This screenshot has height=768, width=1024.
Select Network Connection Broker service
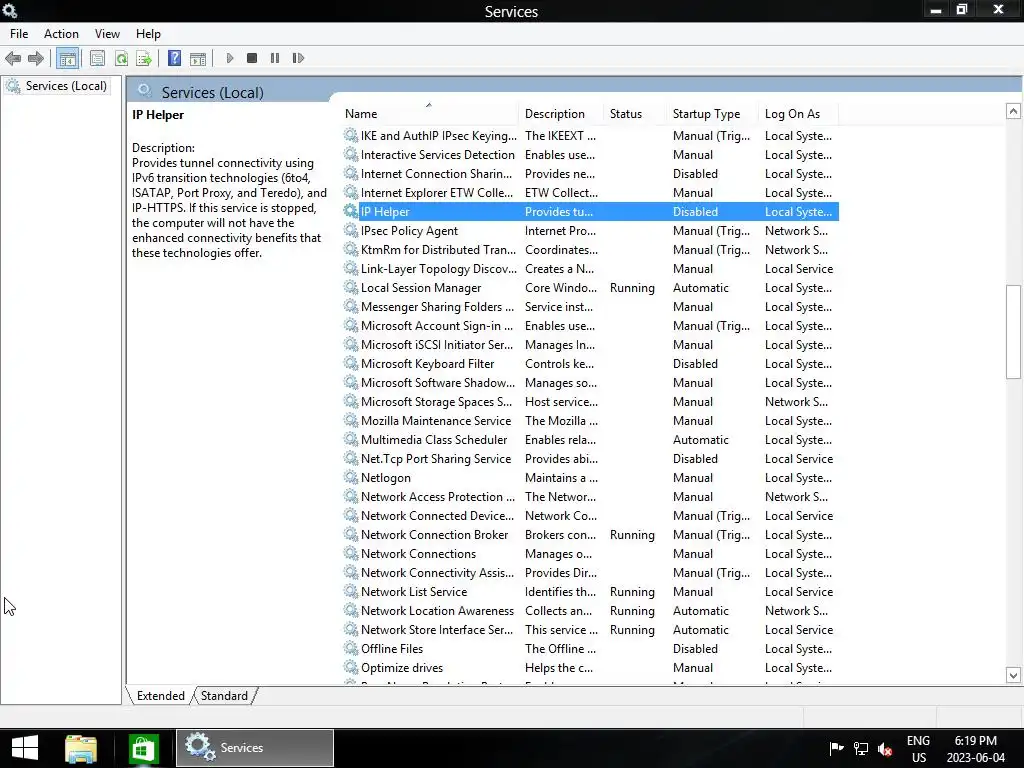point(590,534)
